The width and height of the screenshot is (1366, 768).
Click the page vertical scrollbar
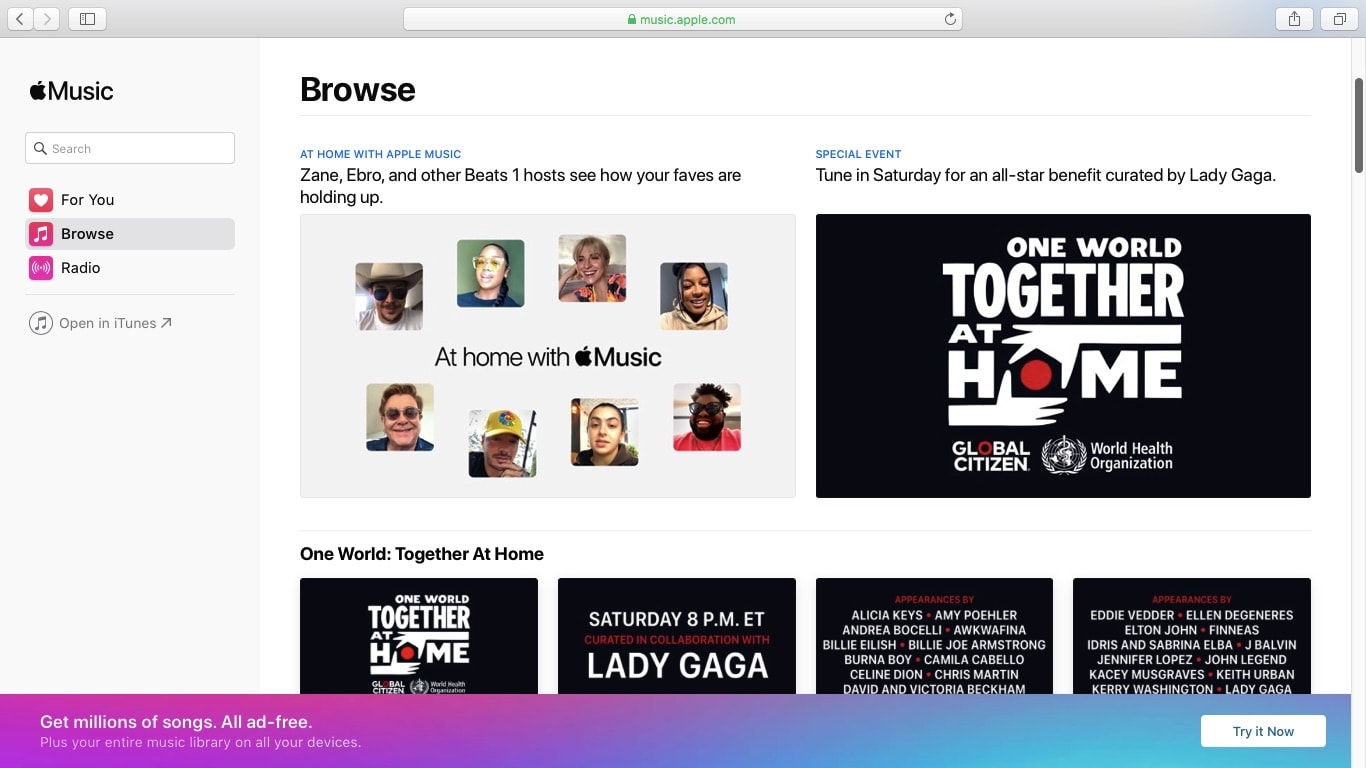1358,125
